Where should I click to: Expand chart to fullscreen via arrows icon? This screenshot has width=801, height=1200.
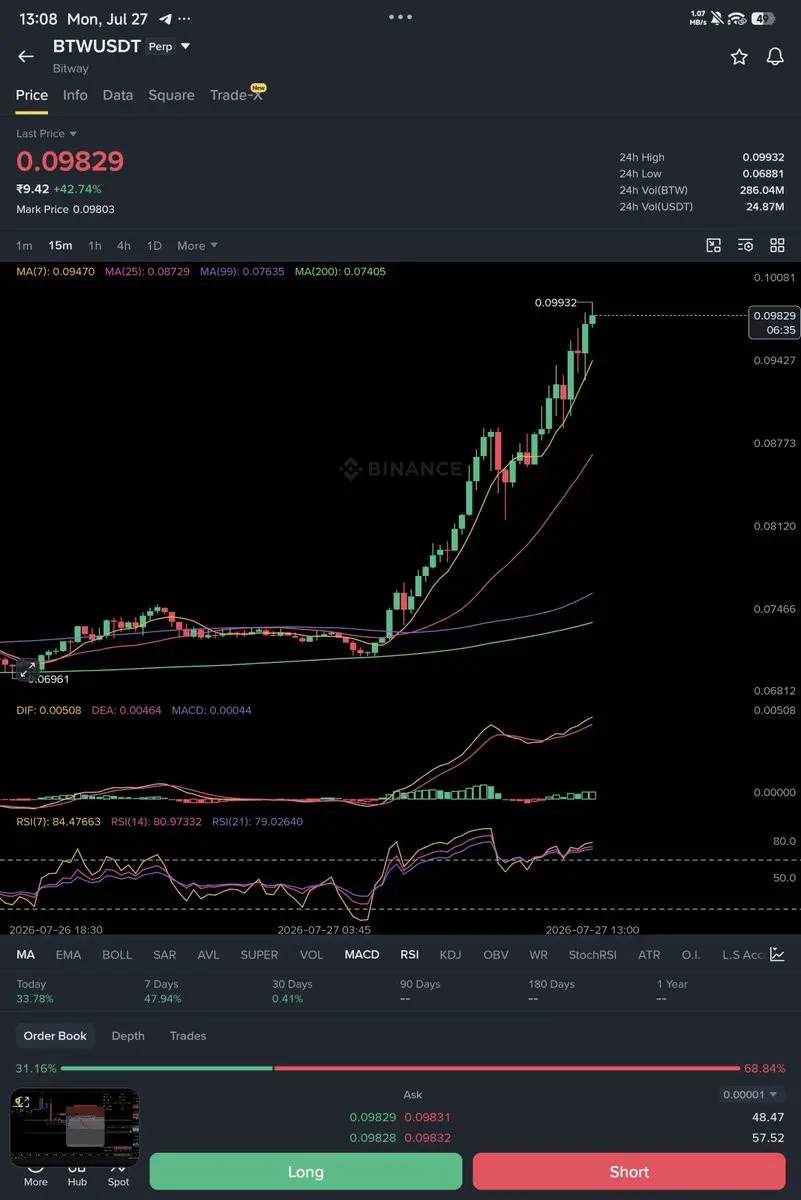click(28, 667)
